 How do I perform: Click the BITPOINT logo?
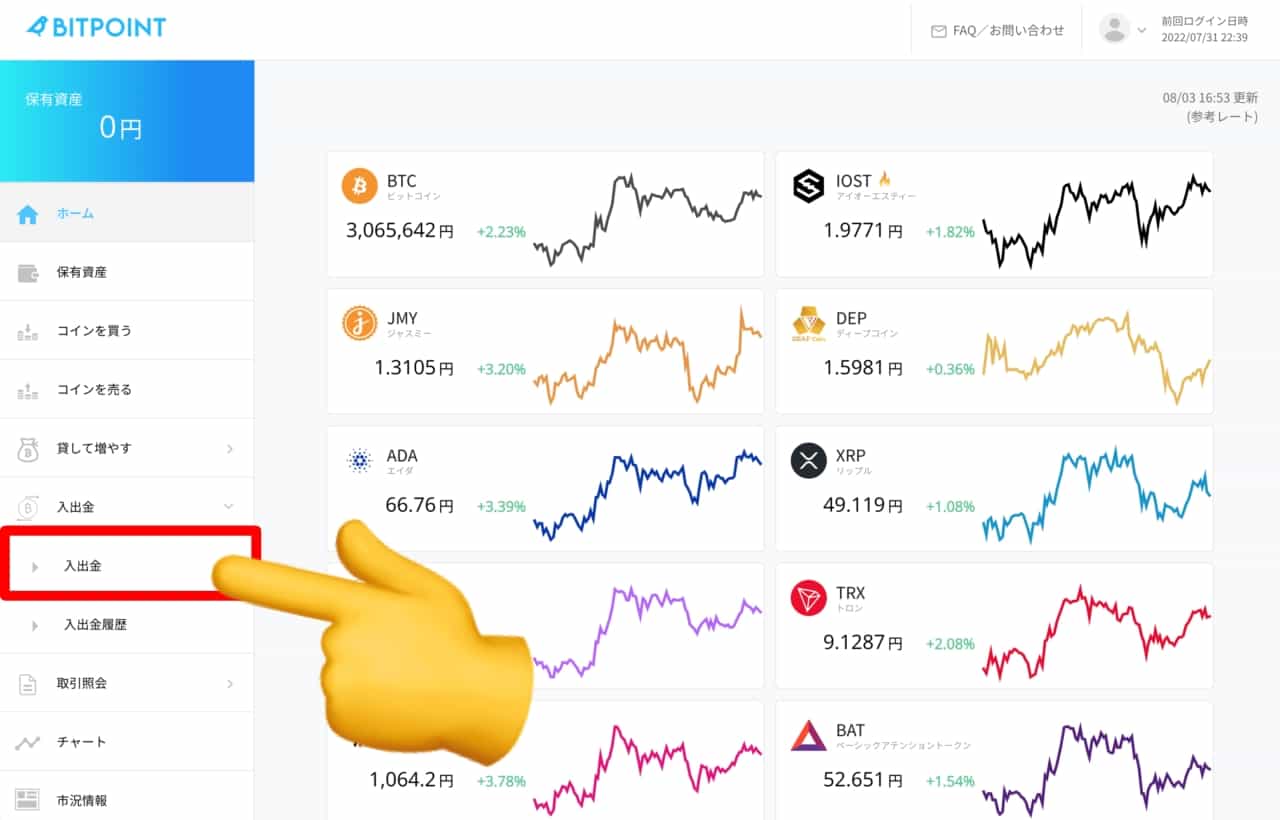coord(96,28)
